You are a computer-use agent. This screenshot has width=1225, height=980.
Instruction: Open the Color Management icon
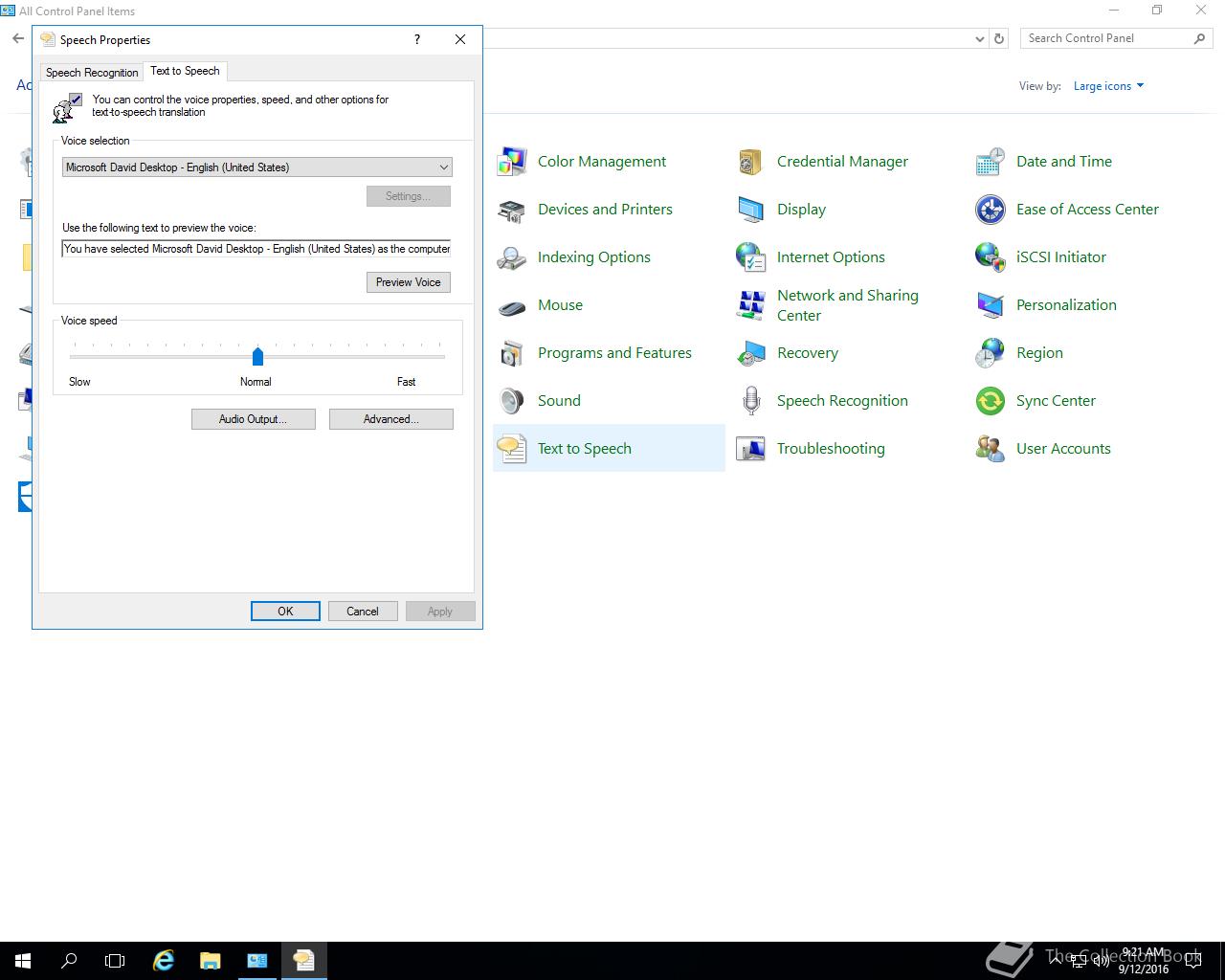[x=512, y=162]
